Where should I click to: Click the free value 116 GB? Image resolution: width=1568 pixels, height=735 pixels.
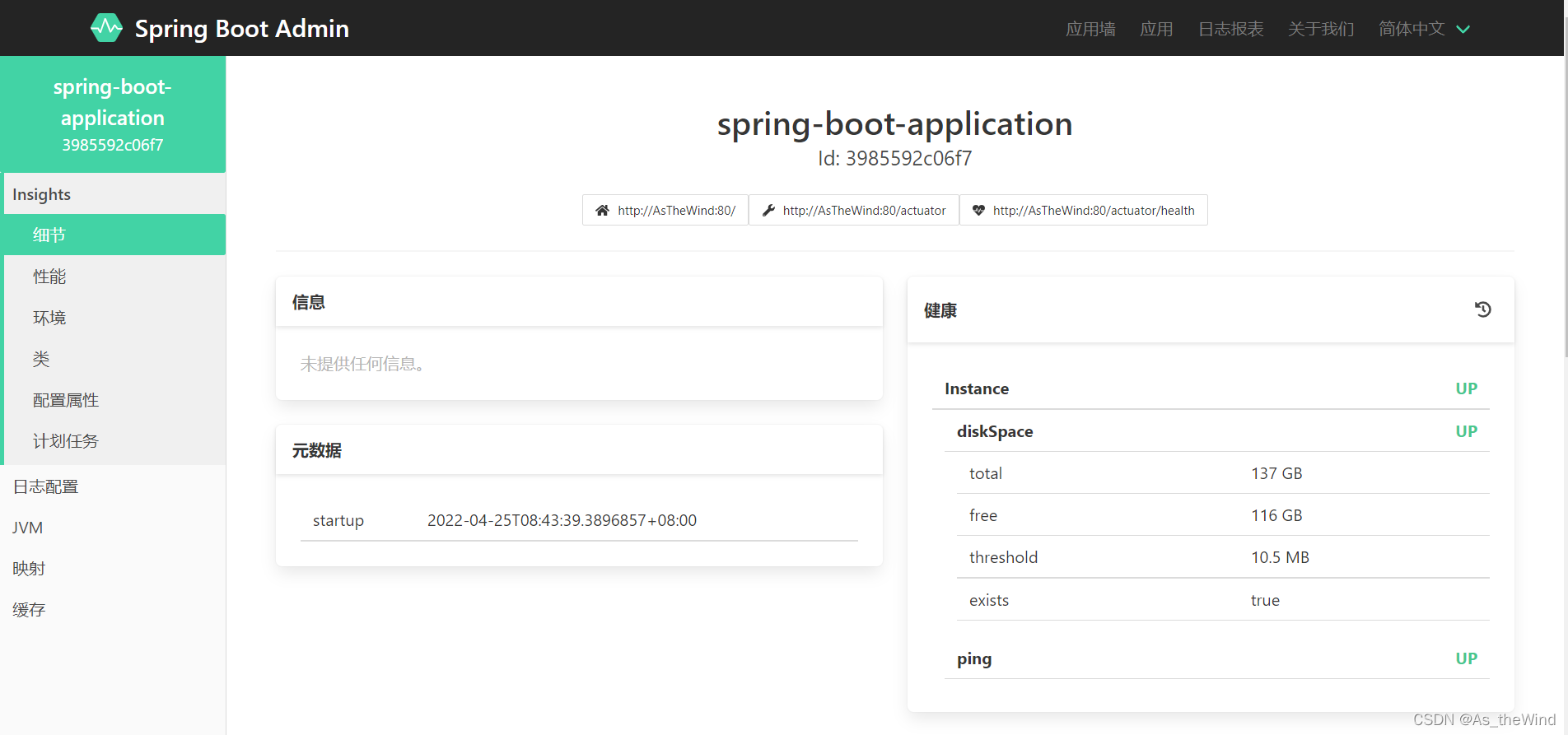[x=1276, y=515]
